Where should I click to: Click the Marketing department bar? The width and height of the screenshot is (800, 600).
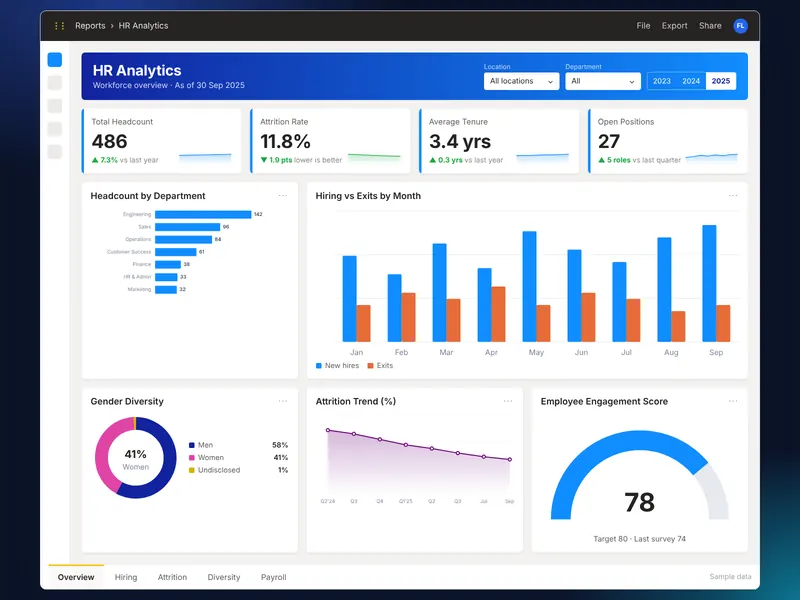(x=166, y=289)
